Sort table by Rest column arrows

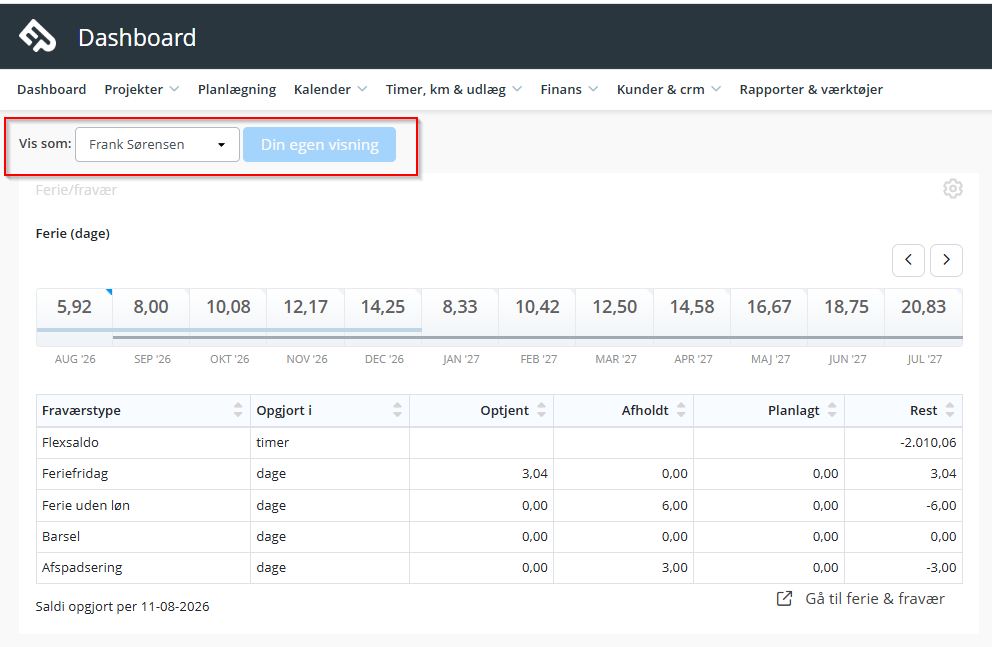click(950, 410)
